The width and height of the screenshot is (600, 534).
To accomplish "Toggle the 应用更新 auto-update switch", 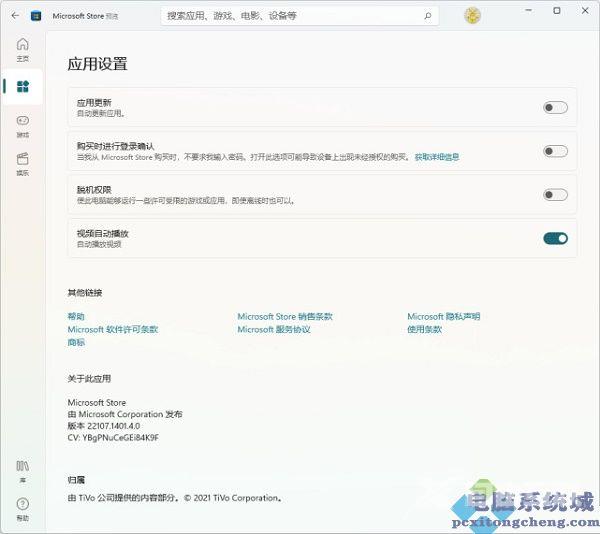I will coord(555,107).
